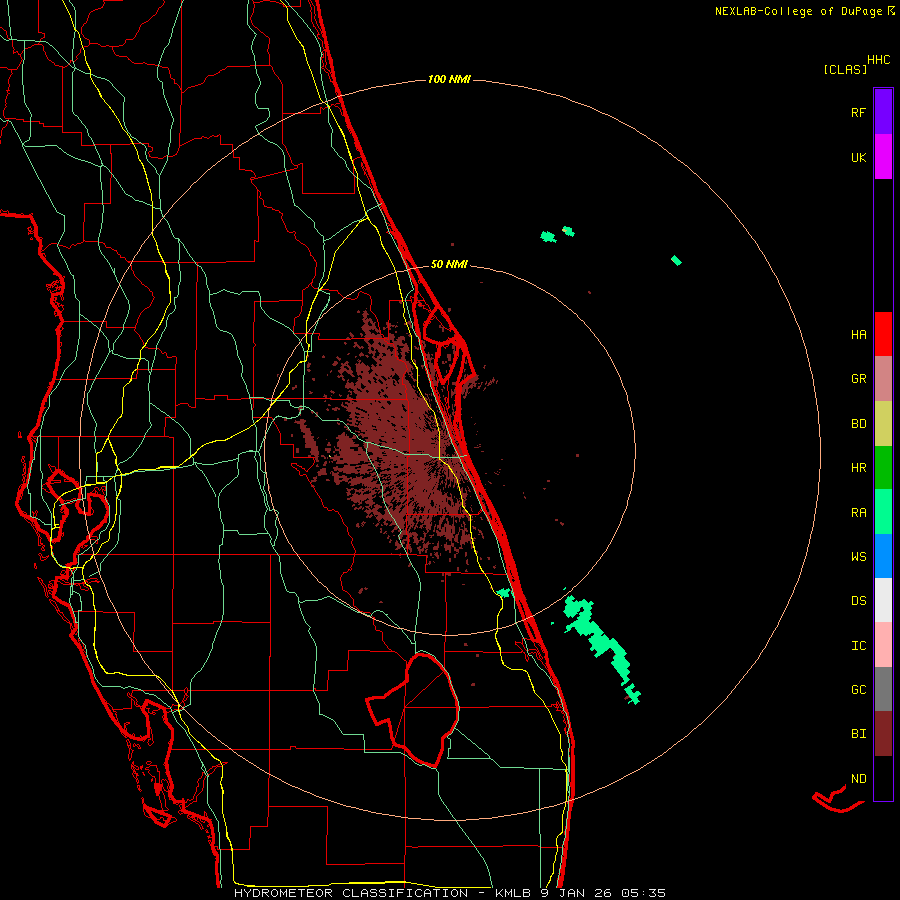Viewport: 900px width, 900px height.
Task: Click the WS legend label
Action: (x=858, y=557)
